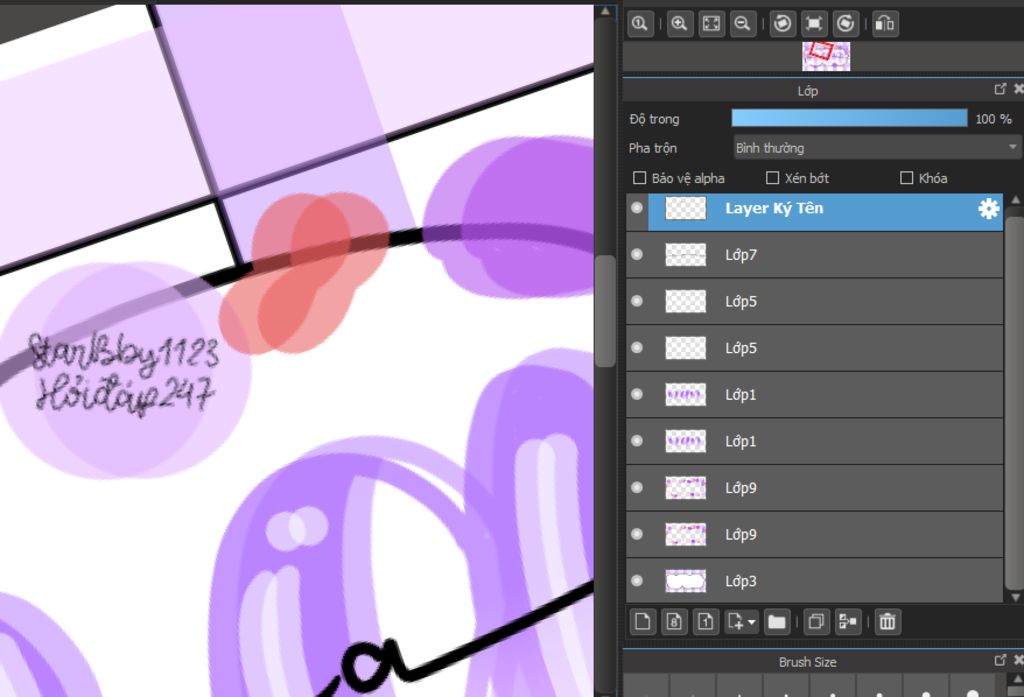Open layer settings gear for Layer Ký Tên
This screenshot has width=1024, height=697.
click(x=988, y=208)
